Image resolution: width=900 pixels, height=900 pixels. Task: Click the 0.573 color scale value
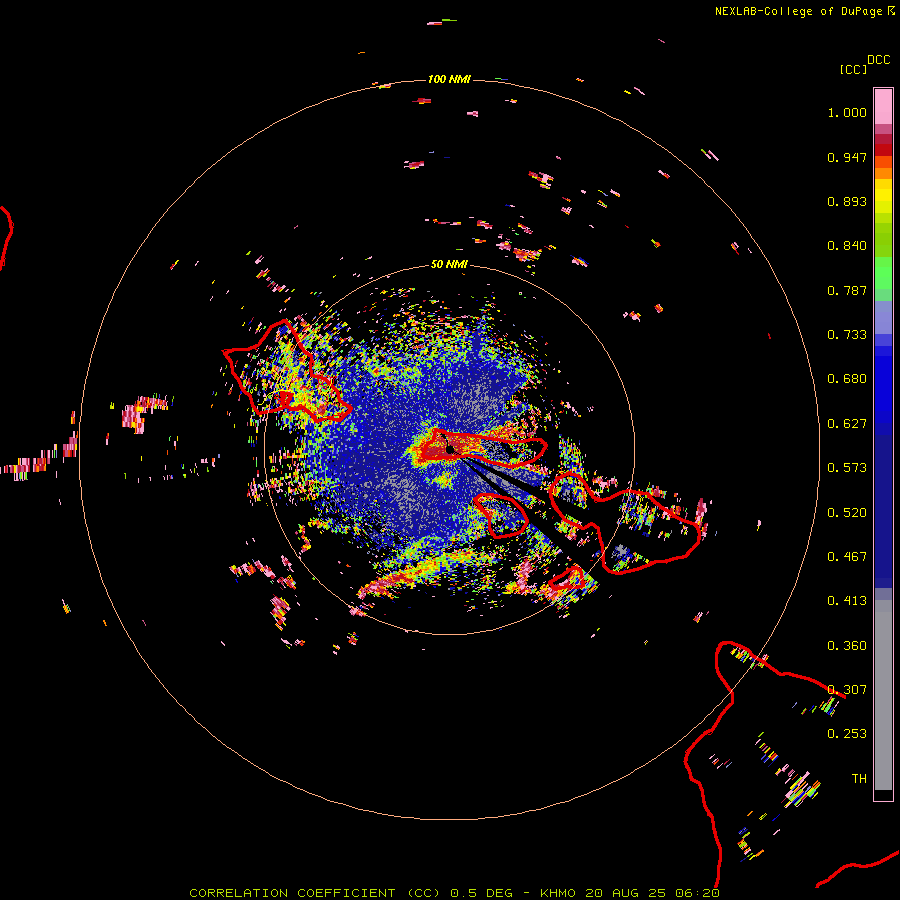pos(847,468)
